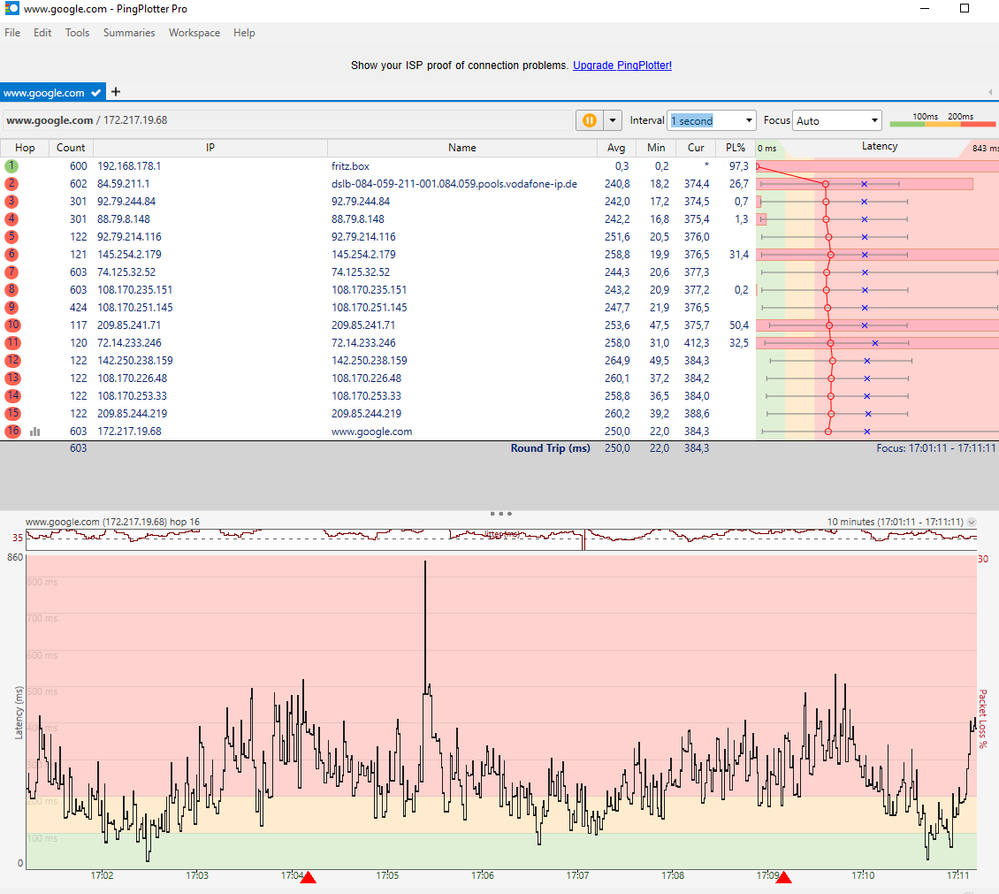Open the Tools menu

click(77, 33)
